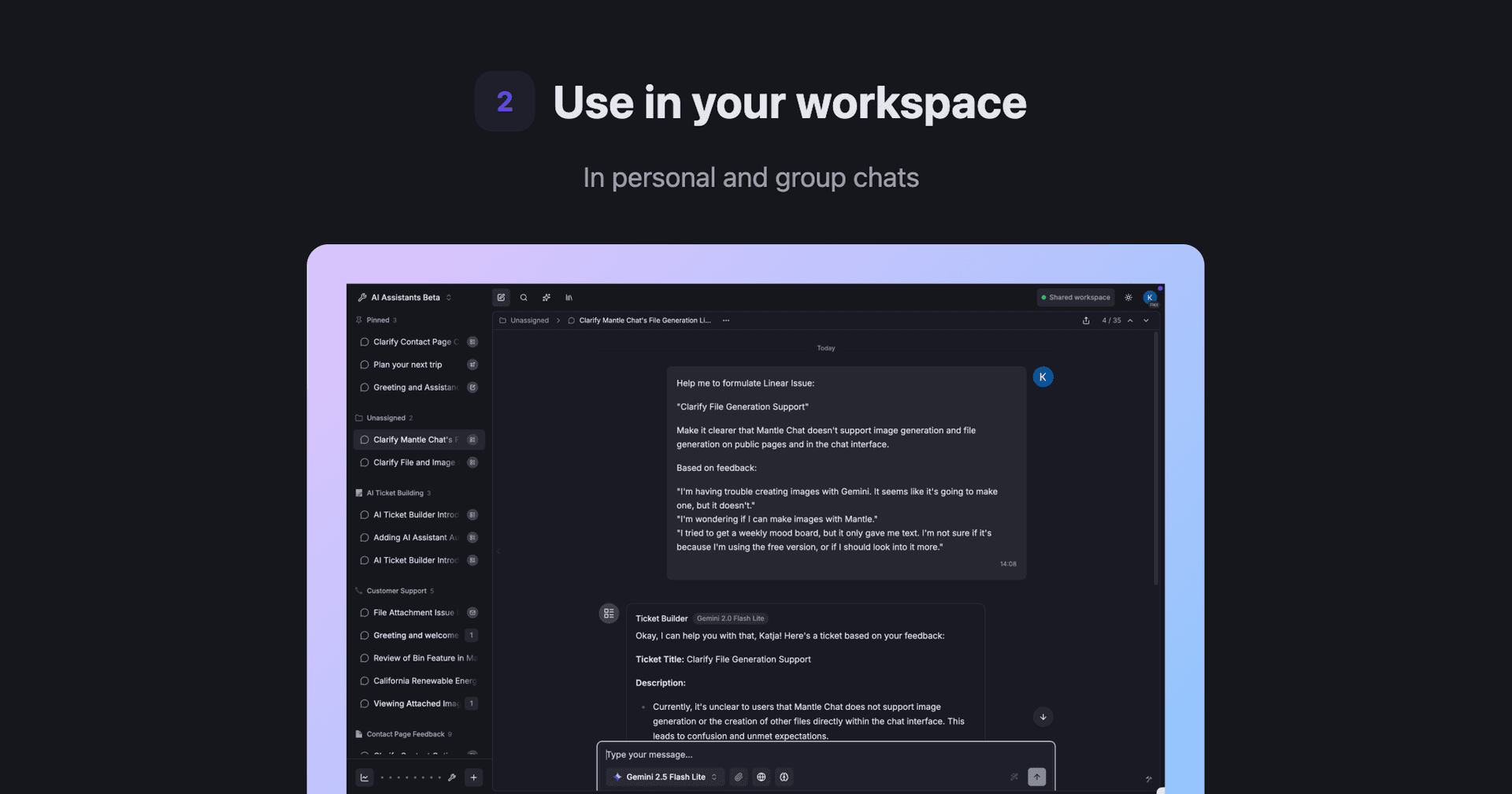Click the Ticket Builder name label
This screenshot has width=1512, height=794.
tap(661, 619)
